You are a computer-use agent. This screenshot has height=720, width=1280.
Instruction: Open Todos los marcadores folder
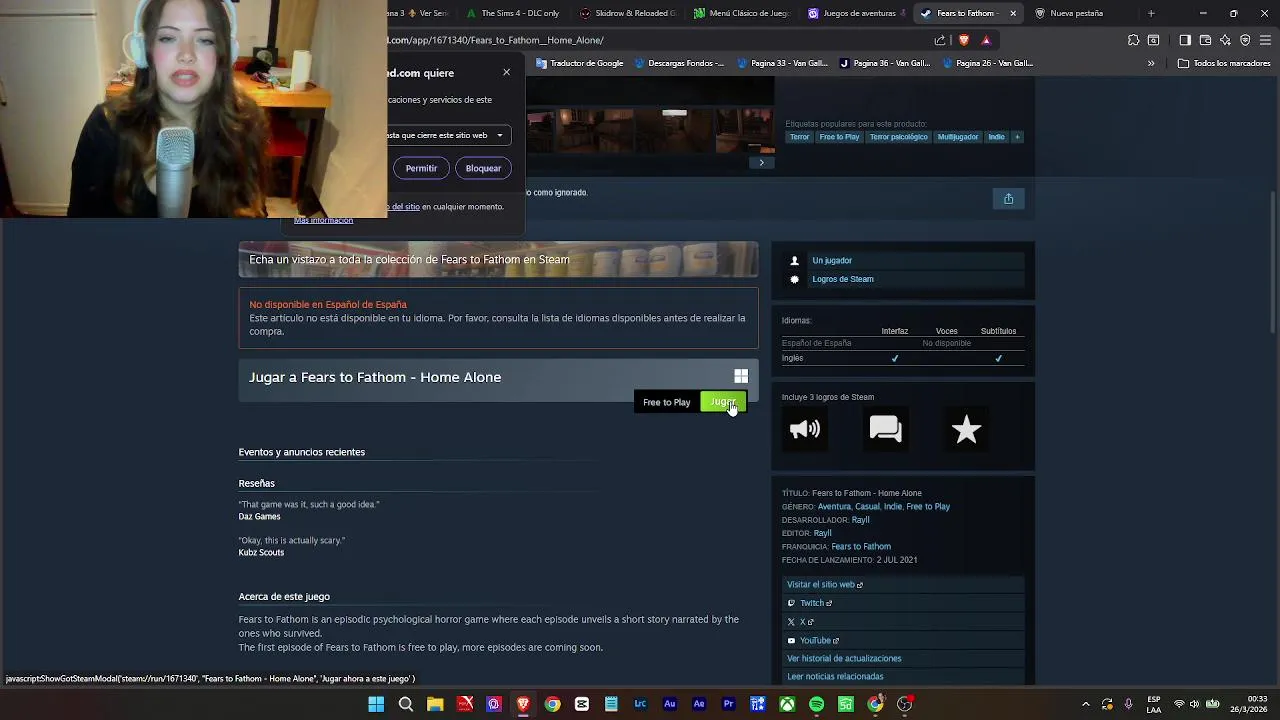pyautogui.click(x=1224, y=63)
